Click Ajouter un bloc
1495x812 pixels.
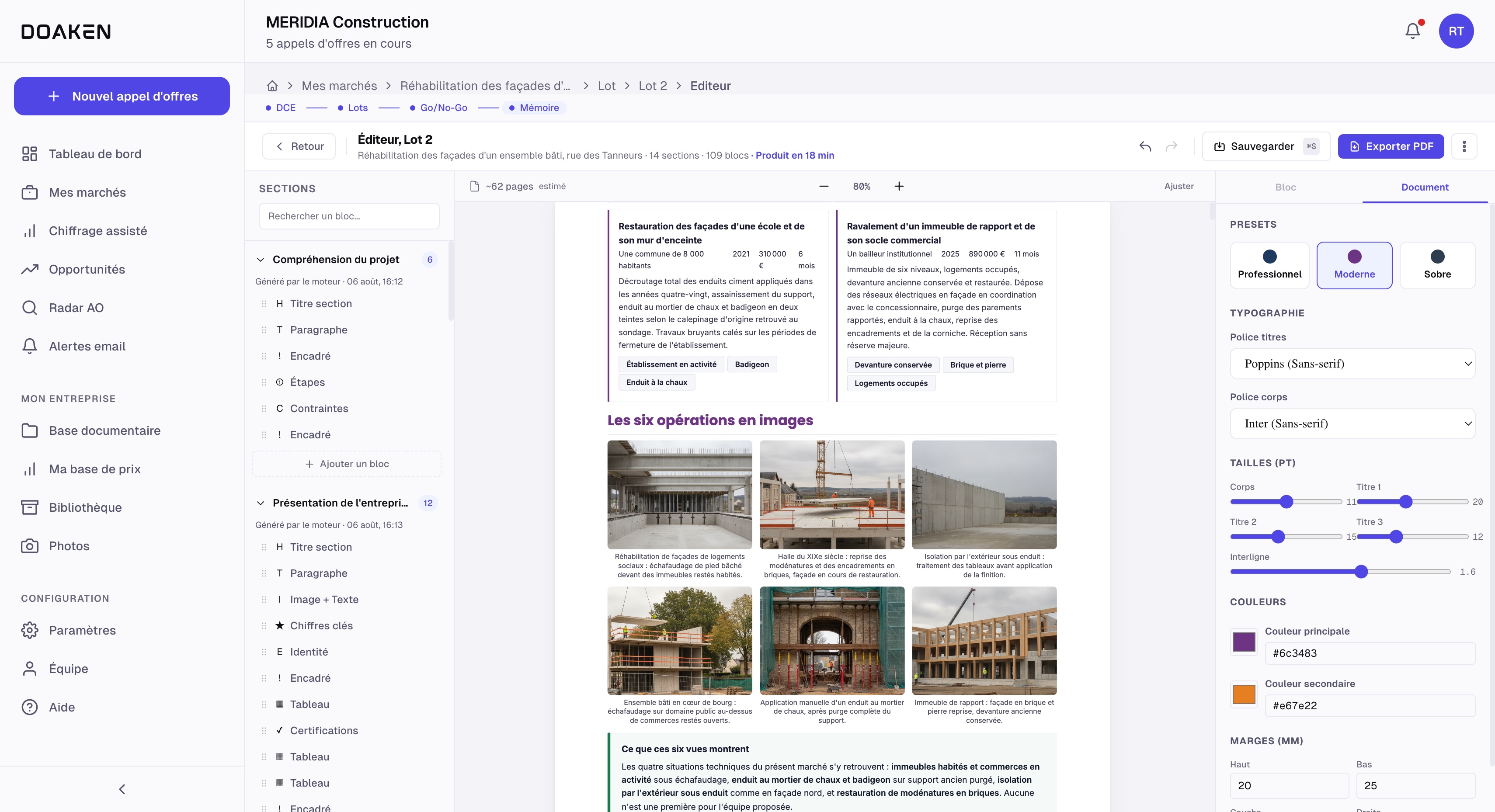click(347, 464)
